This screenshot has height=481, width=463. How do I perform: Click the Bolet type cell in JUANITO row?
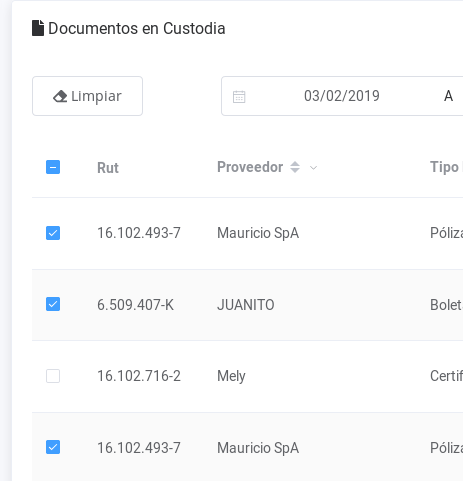(x=446, y=305)
